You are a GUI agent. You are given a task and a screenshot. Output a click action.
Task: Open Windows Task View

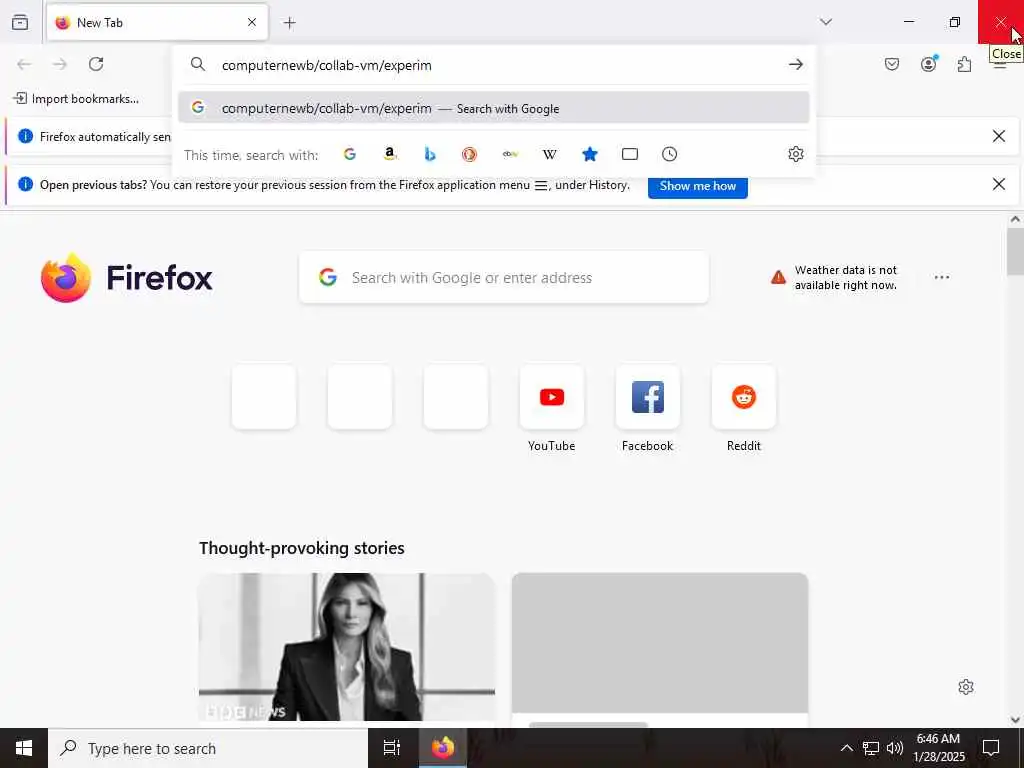click(392, 748)
